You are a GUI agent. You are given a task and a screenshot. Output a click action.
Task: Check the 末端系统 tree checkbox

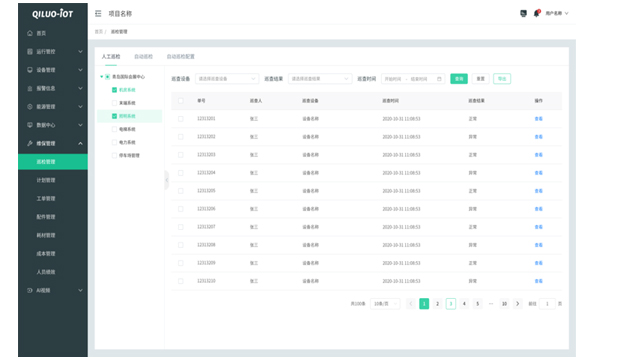[114, 103]
